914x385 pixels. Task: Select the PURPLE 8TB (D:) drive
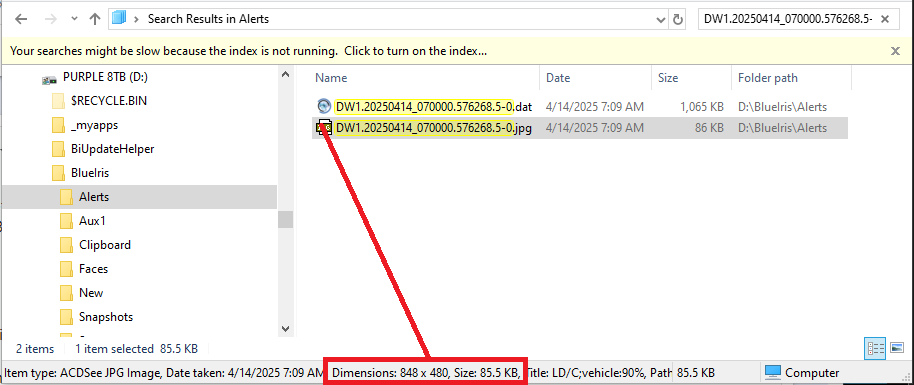pos(101,76)
